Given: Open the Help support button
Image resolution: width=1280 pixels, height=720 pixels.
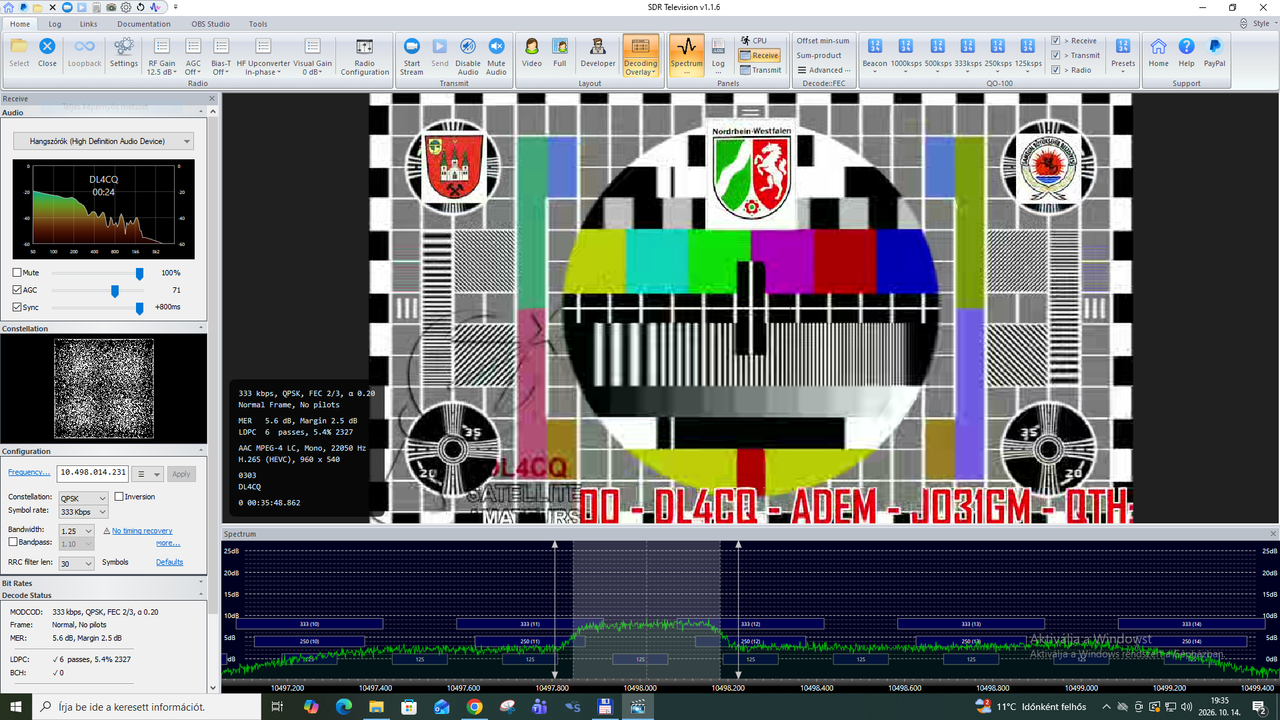Looking at the screenshot, I should click(x=1186, y=53).
